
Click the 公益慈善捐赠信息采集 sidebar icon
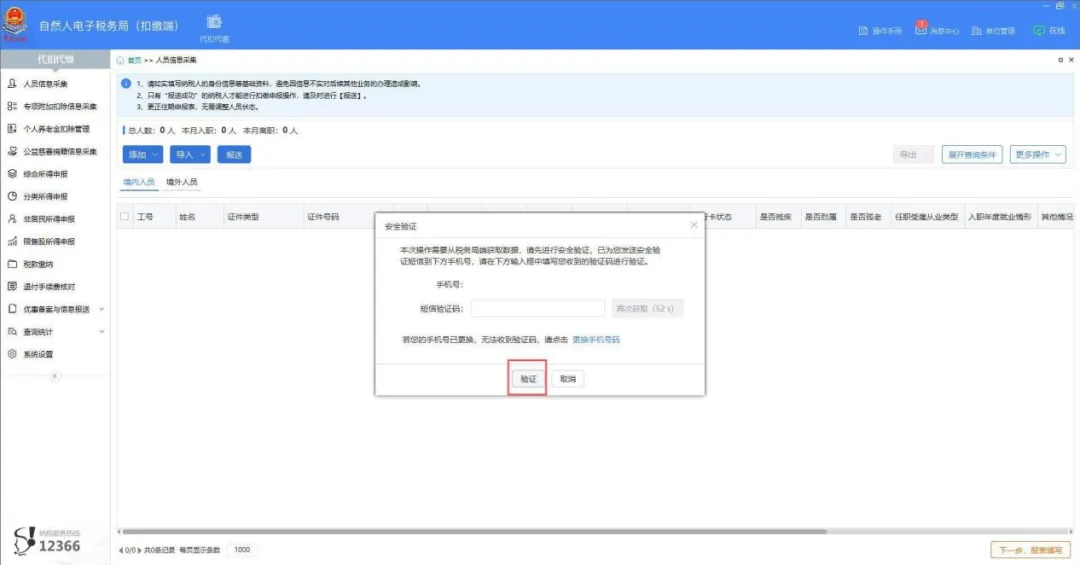12,151
